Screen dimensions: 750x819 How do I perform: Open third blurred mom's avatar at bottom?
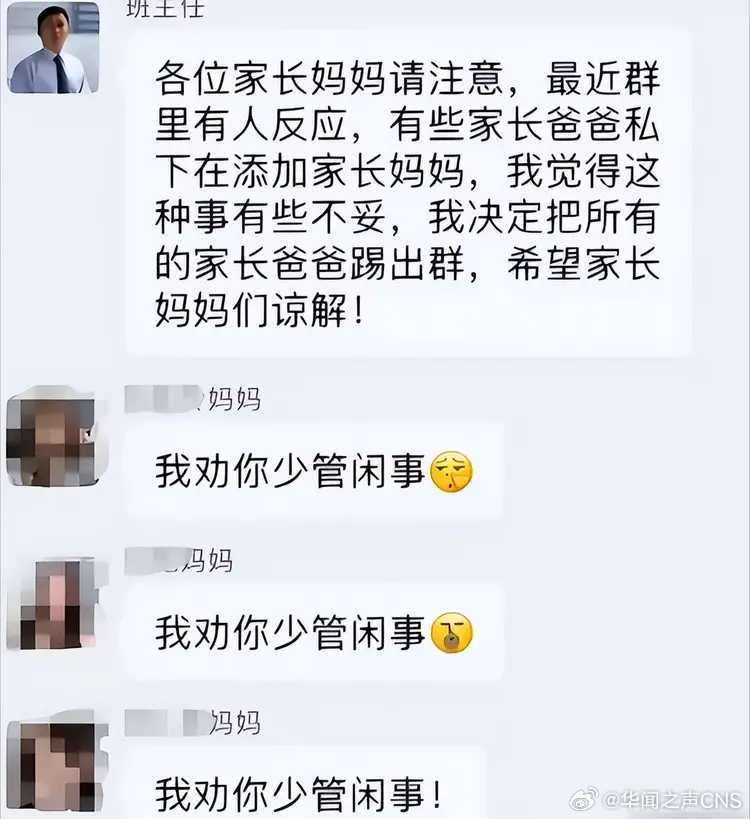pyautogui.click(x=53, y=765)
